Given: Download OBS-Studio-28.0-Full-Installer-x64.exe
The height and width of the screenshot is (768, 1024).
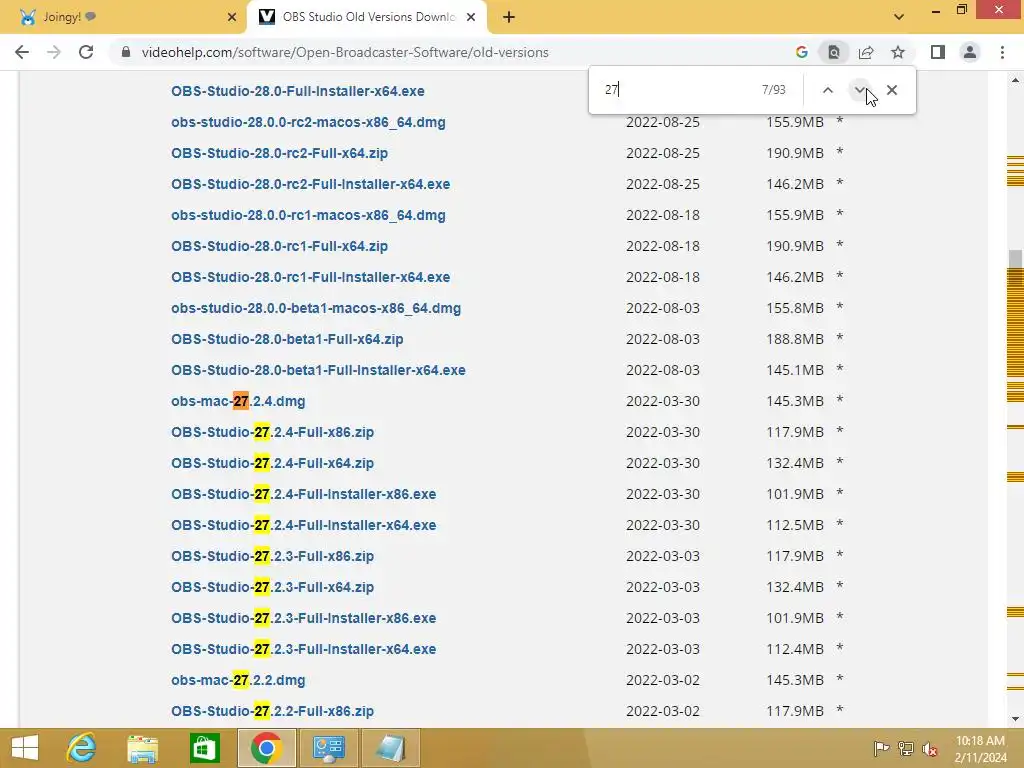Looking at the screenshot, I should [298, 91].
